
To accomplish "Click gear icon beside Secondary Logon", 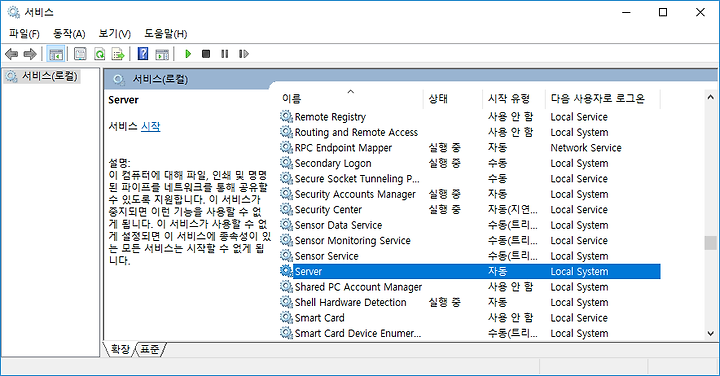I will [287, 163].
